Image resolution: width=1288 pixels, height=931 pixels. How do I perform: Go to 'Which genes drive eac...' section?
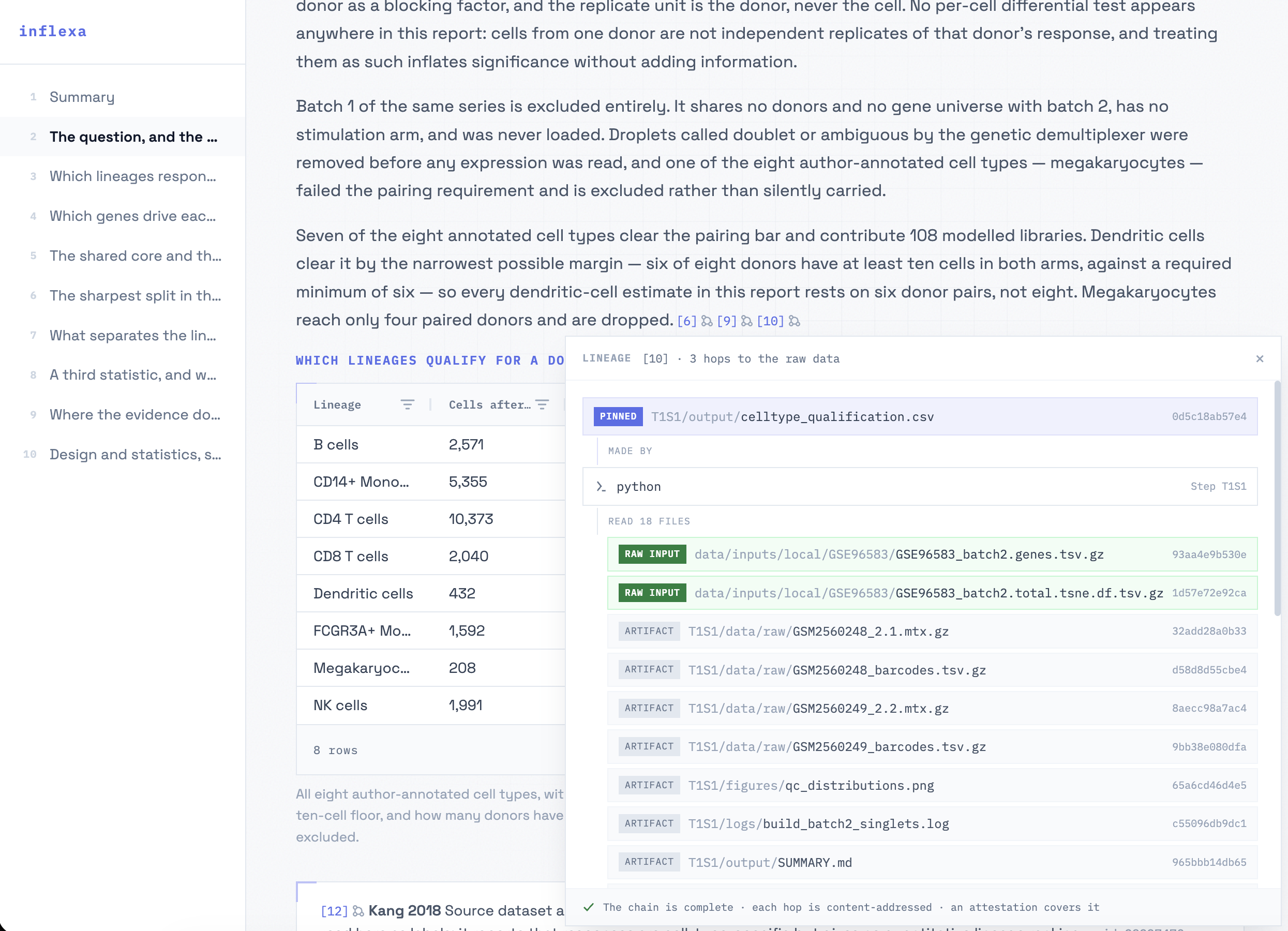click(123, 216)
